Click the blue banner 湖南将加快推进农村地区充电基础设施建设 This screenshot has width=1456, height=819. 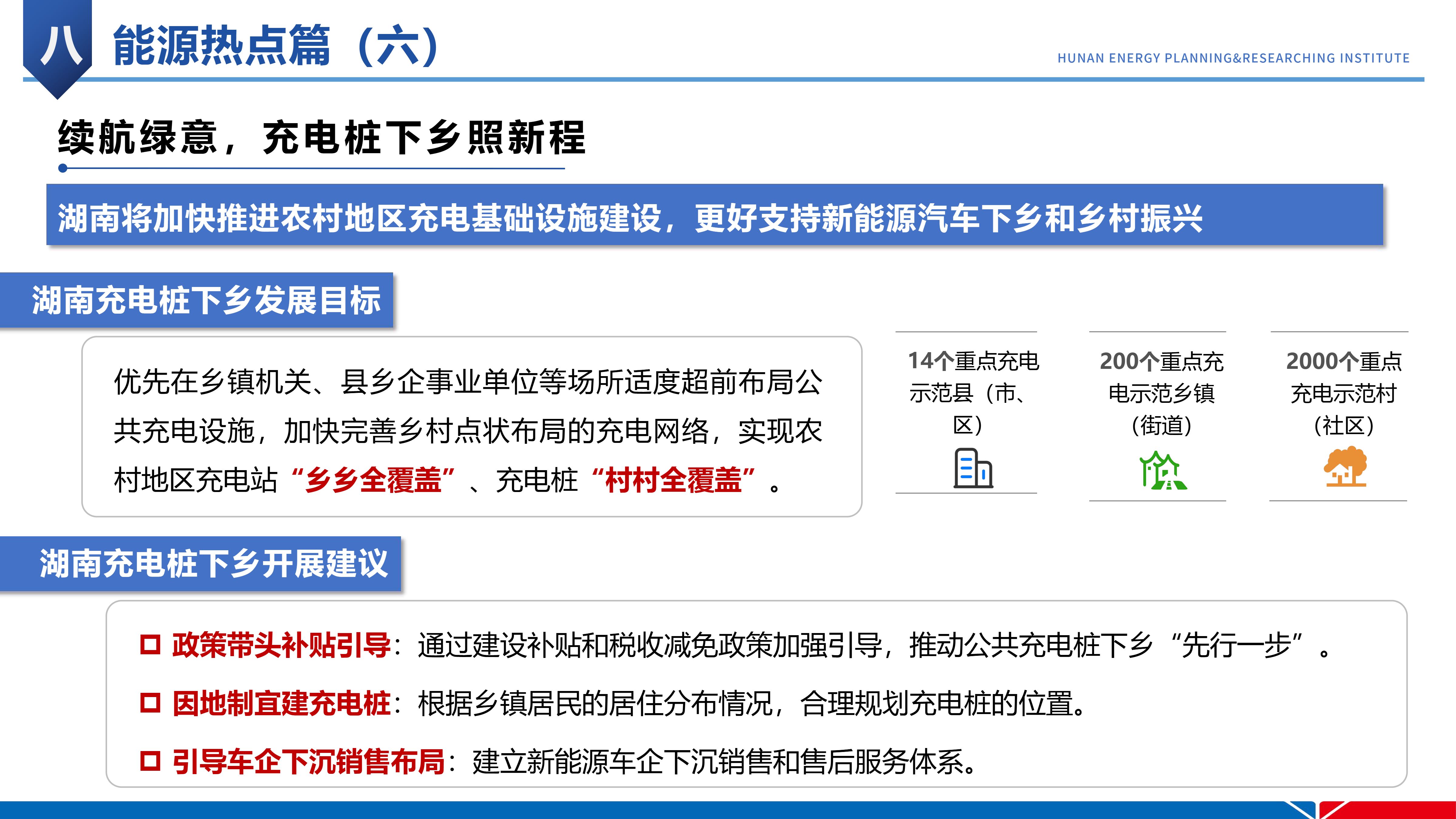[x=714, y=215]
